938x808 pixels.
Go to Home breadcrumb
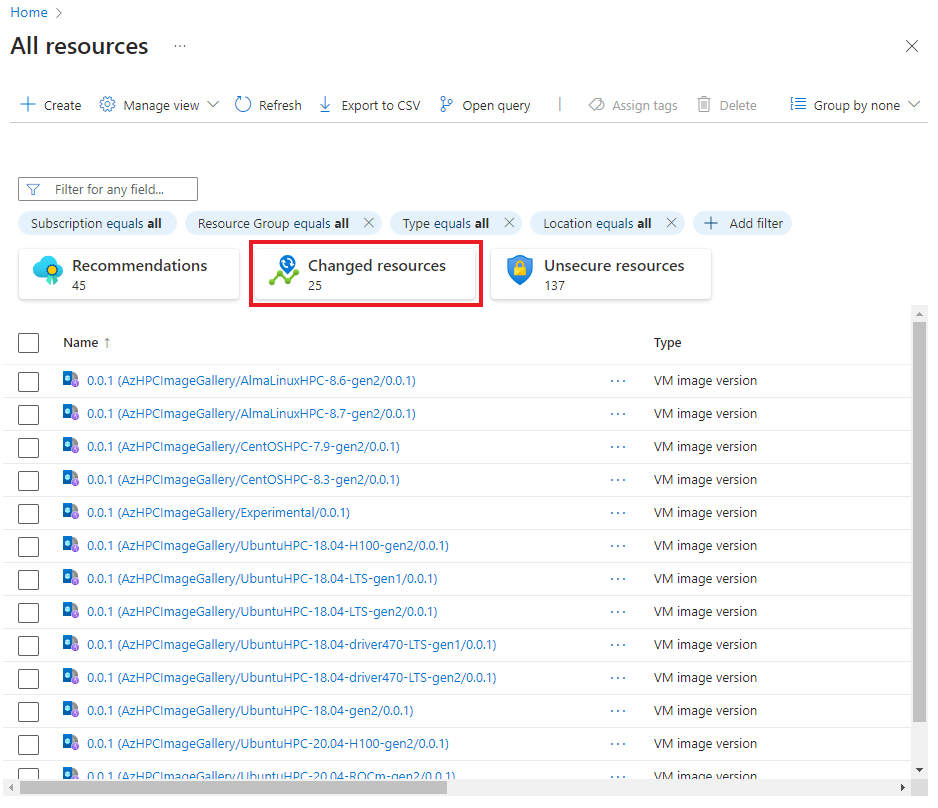[x=29, y=13]
